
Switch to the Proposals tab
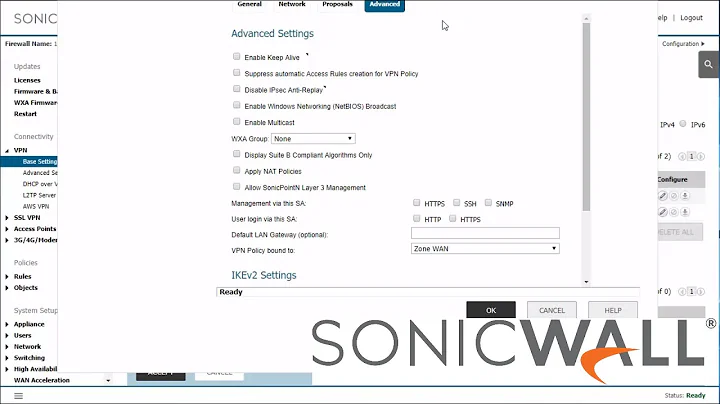(338, 5)
